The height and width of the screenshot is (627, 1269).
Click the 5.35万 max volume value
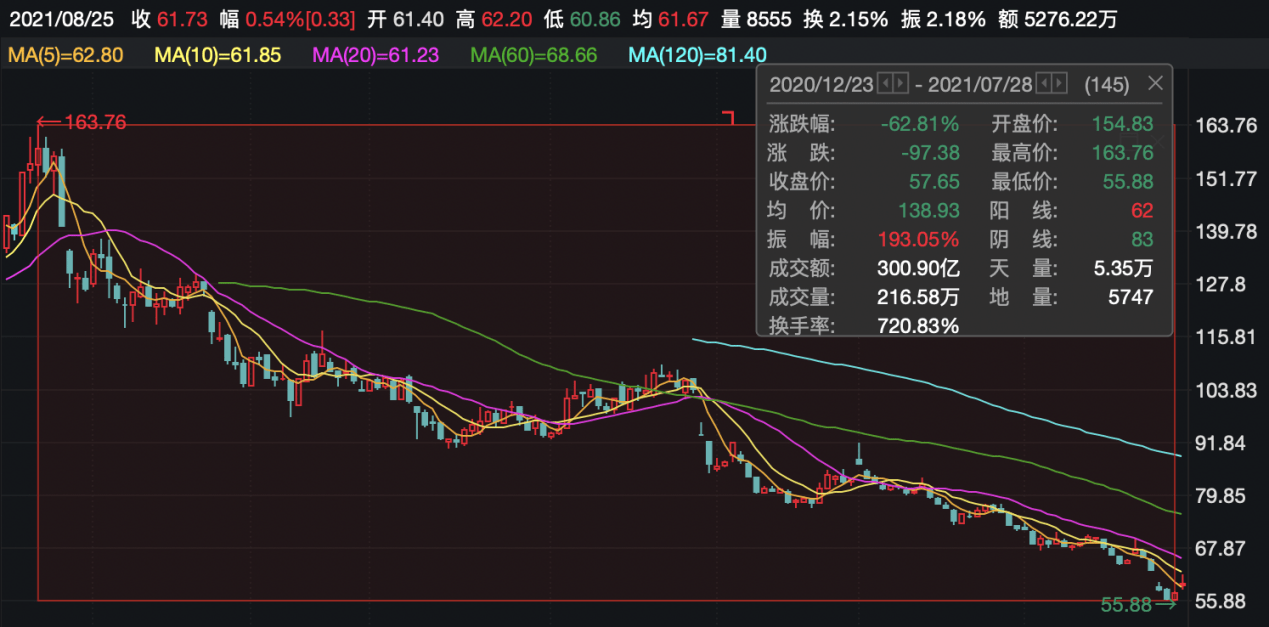click(x=1124, y=268)
